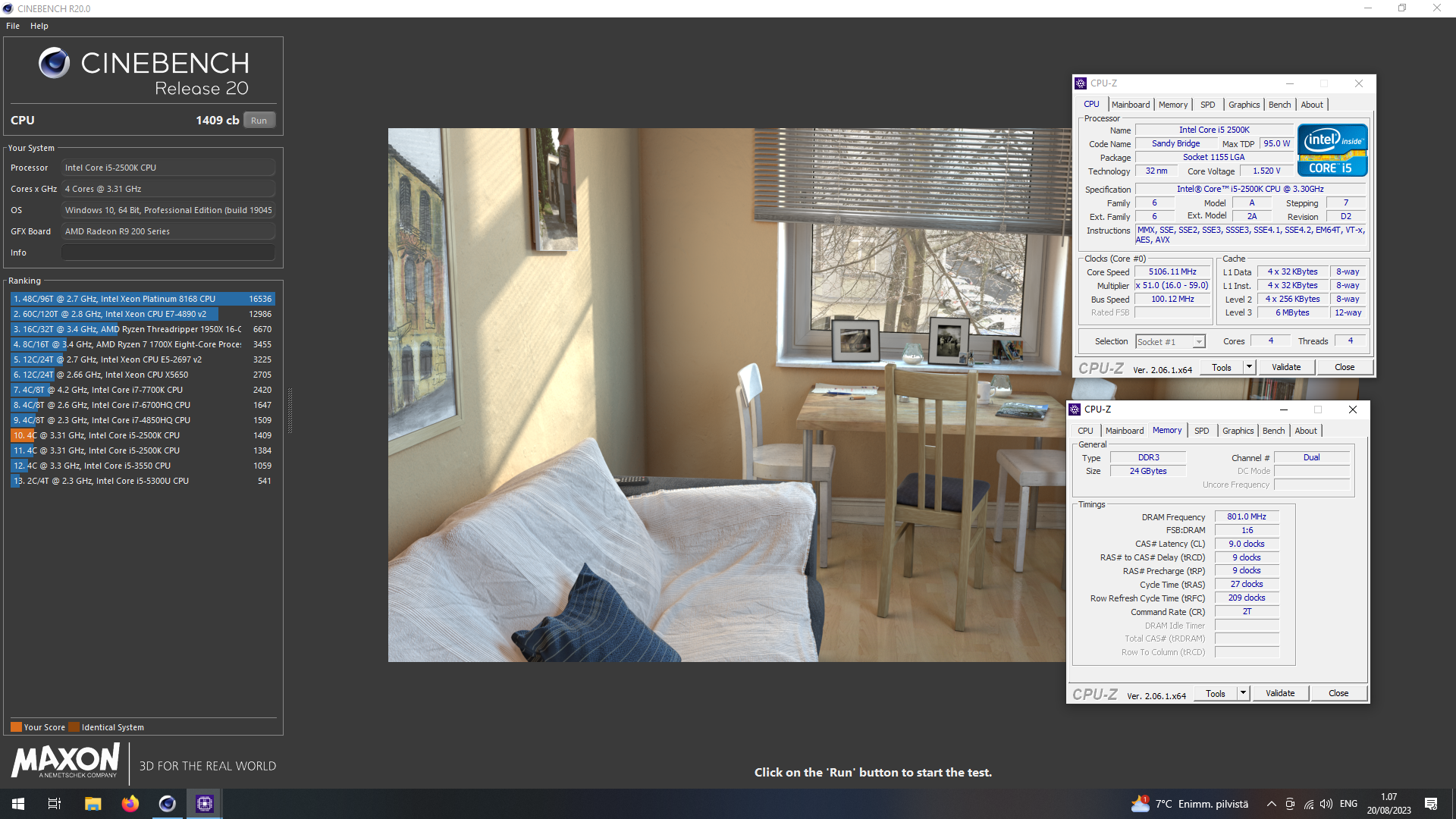Open the weather widget showing 7°C
Screen dimensions: 1456x819
(x=1190, y=804)
